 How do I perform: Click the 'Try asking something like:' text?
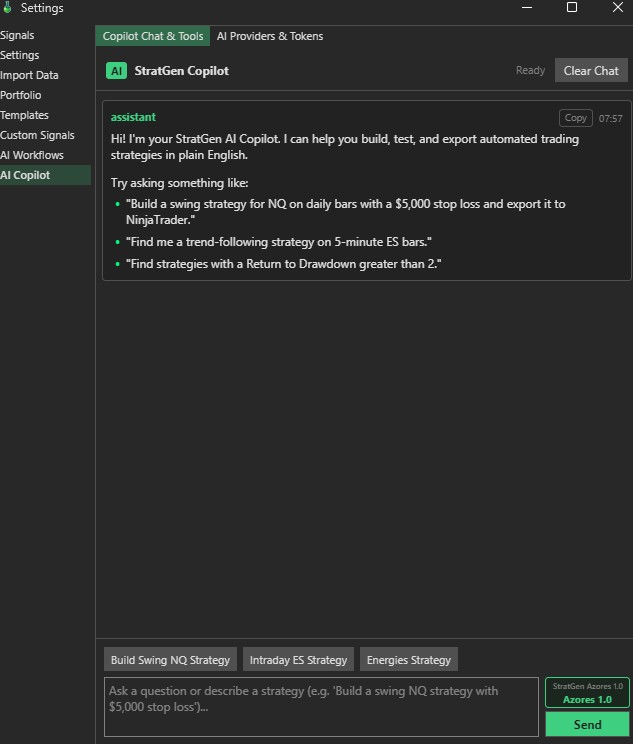pos(179,183)
